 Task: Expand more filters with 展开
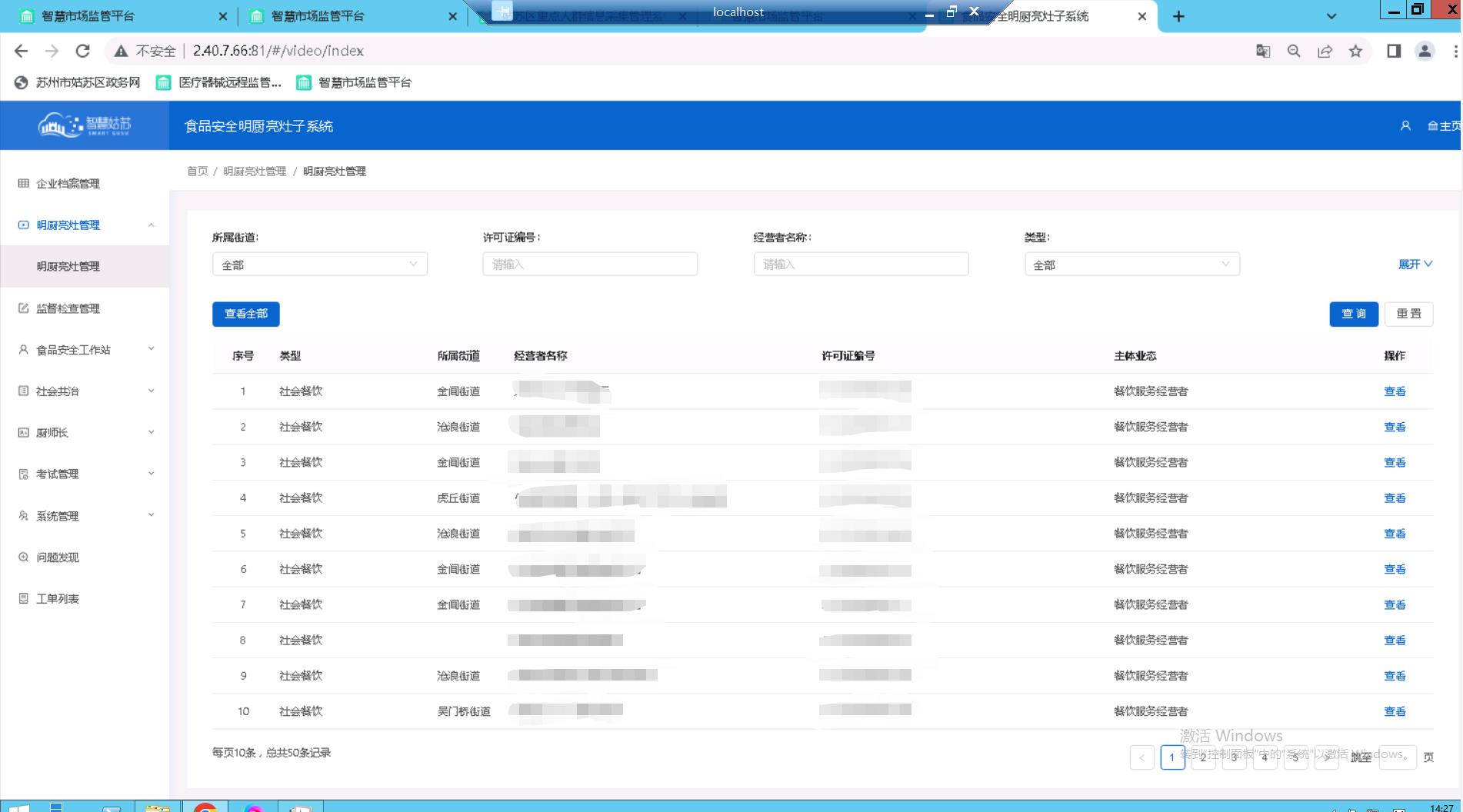[1415, 264]
